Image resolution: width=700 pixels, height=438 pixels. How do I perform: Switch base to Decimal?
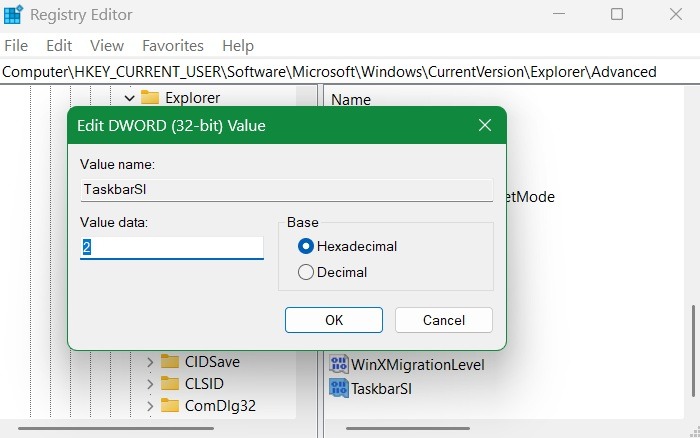[x=306, y=272]
